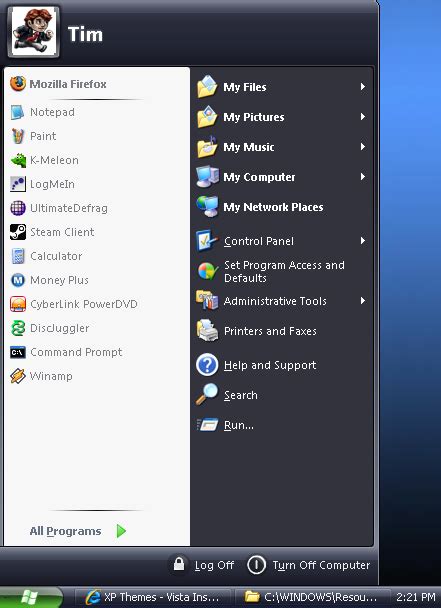Click the CyberLink PowerDVD label

pyautogui.click(x=84, y=304)
